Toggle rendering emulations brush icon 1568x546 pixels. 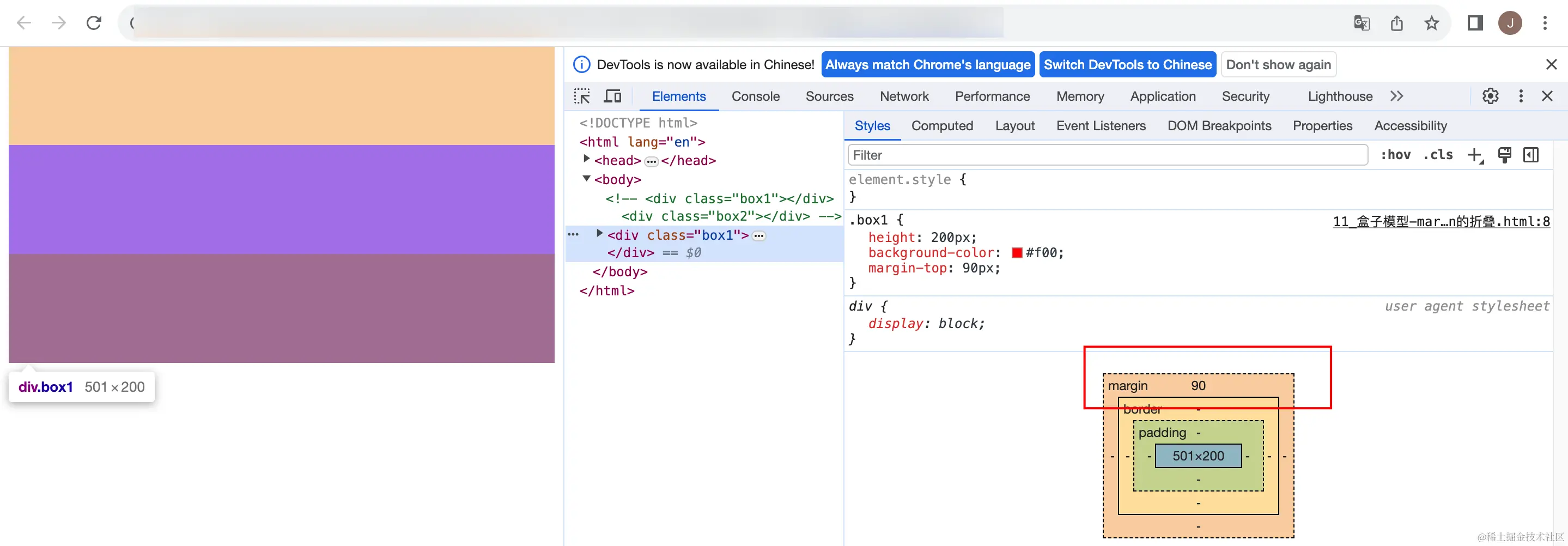tap(1504, 155)
